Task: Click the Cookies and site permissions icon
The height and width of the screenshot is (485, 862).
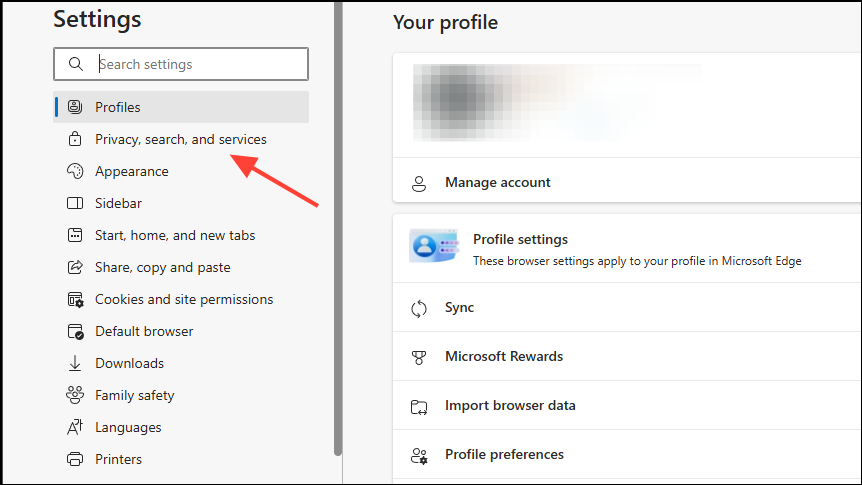Action: coord(75,300)
